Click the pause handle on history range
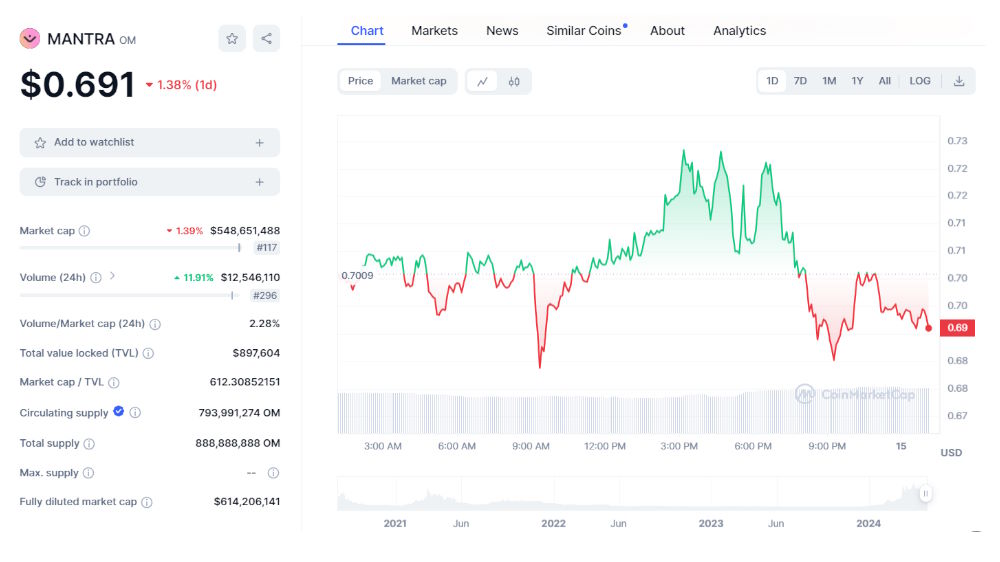Viewport: 1000px width, 562px height. tap(925, 493)
